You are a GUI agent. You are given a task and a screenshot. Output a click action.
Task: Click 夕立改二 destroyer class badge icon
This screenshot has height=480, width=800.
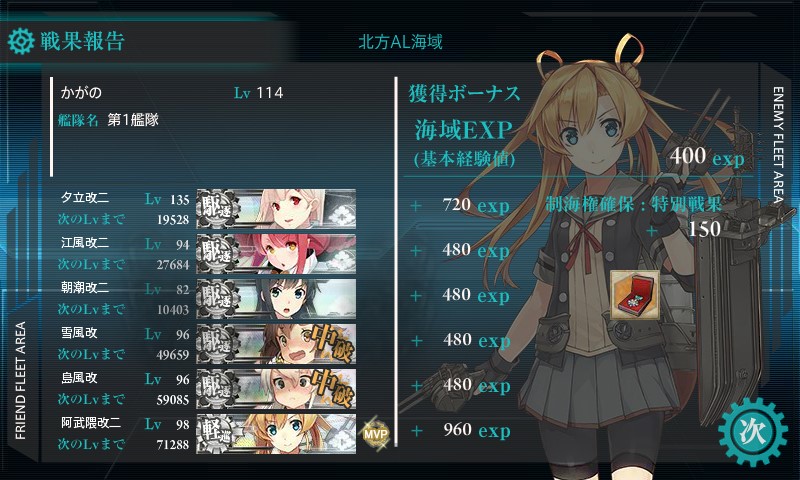tap(217, 209)
